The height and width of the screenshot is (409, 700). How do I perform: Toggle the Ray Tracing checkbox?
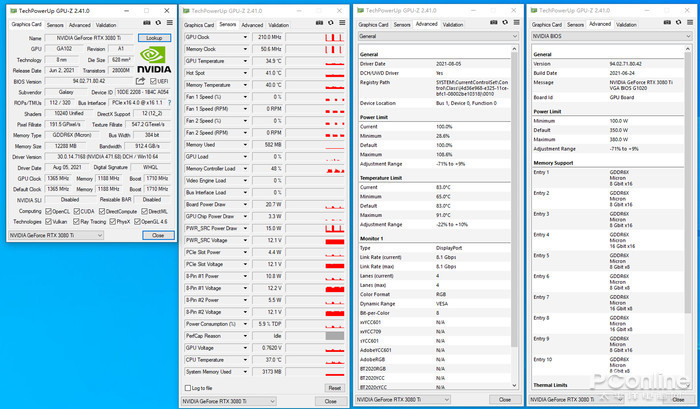pos(76,221)
